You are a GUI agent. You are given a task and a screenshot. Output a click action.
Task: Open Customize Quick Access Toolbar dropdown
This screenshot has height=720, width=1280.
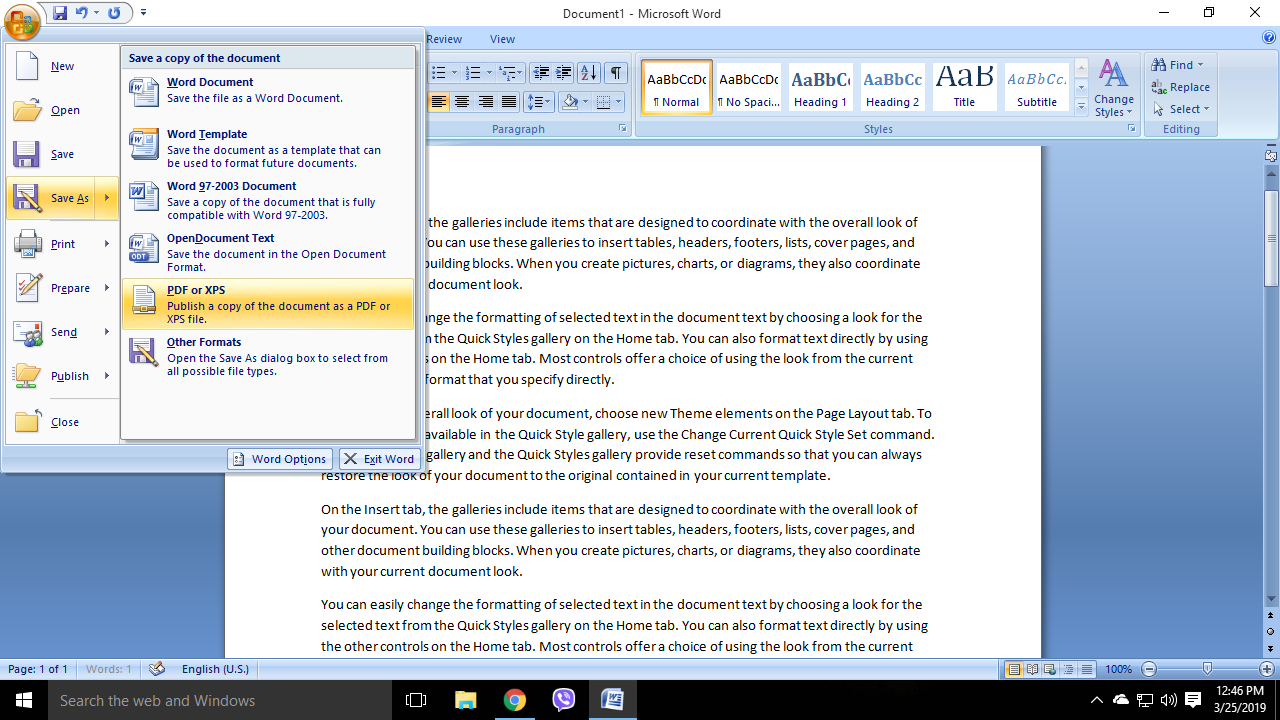point(143,13)
